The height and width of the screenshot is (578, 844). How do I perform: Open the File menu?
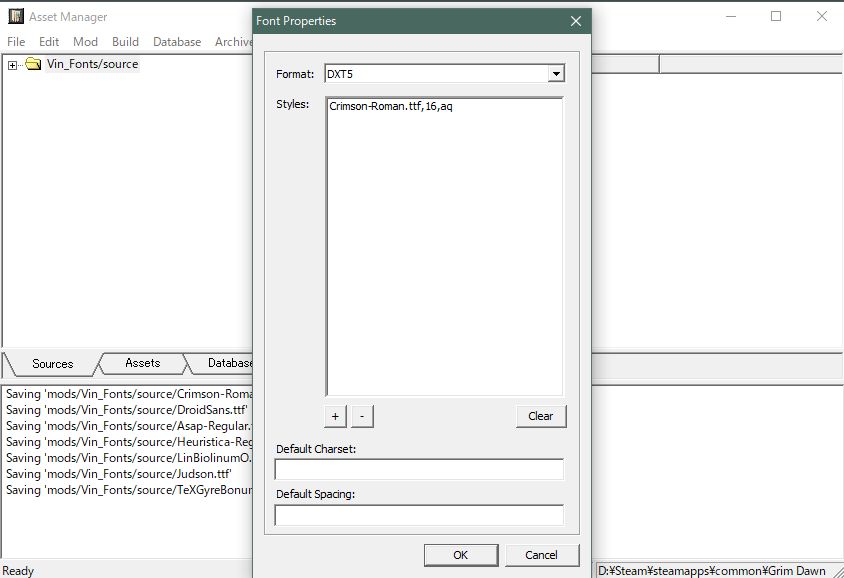16,42
